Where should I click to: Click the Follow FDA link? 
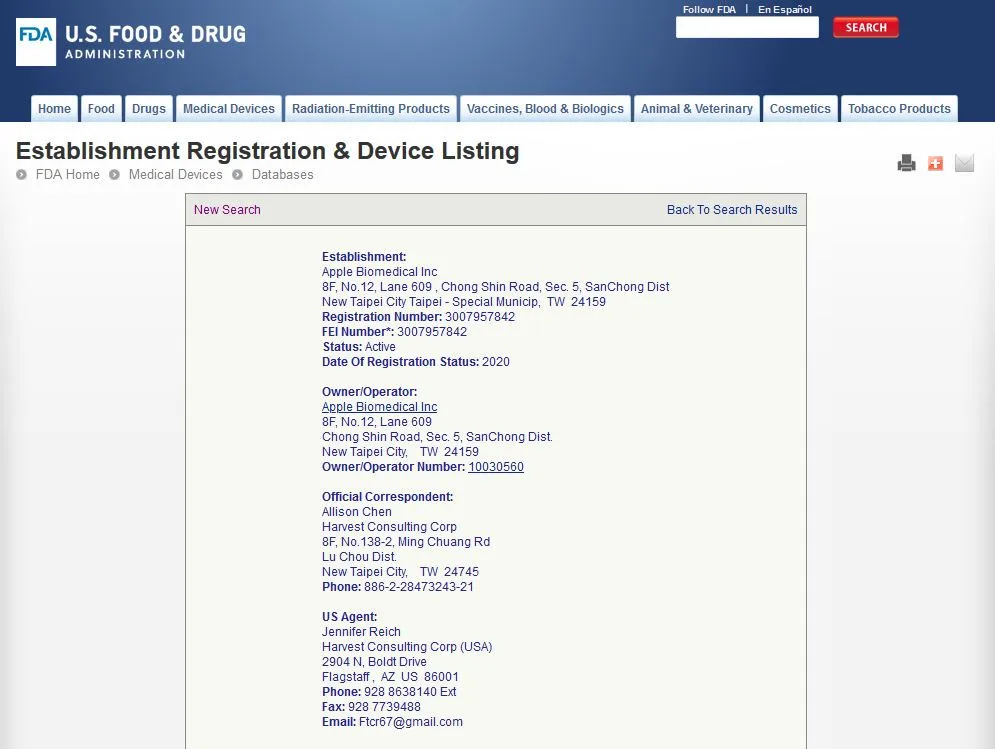click(709, 10)
